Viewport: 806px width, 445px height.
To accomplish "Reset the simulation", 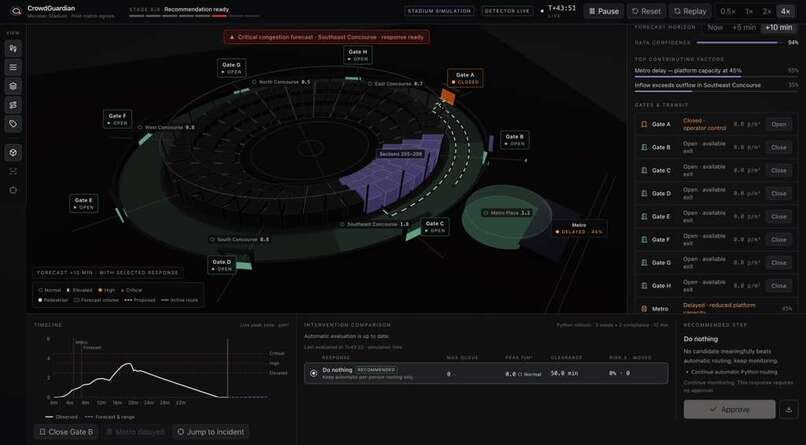I will 646,11.
